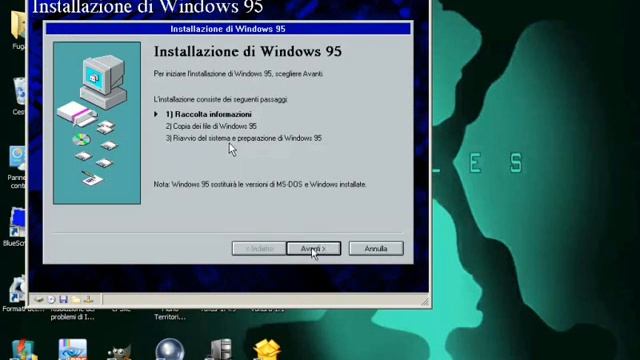This screenshot has width=640, height=360.
Task: Click the CD drive status bar icon
Action: click(51, 300)
